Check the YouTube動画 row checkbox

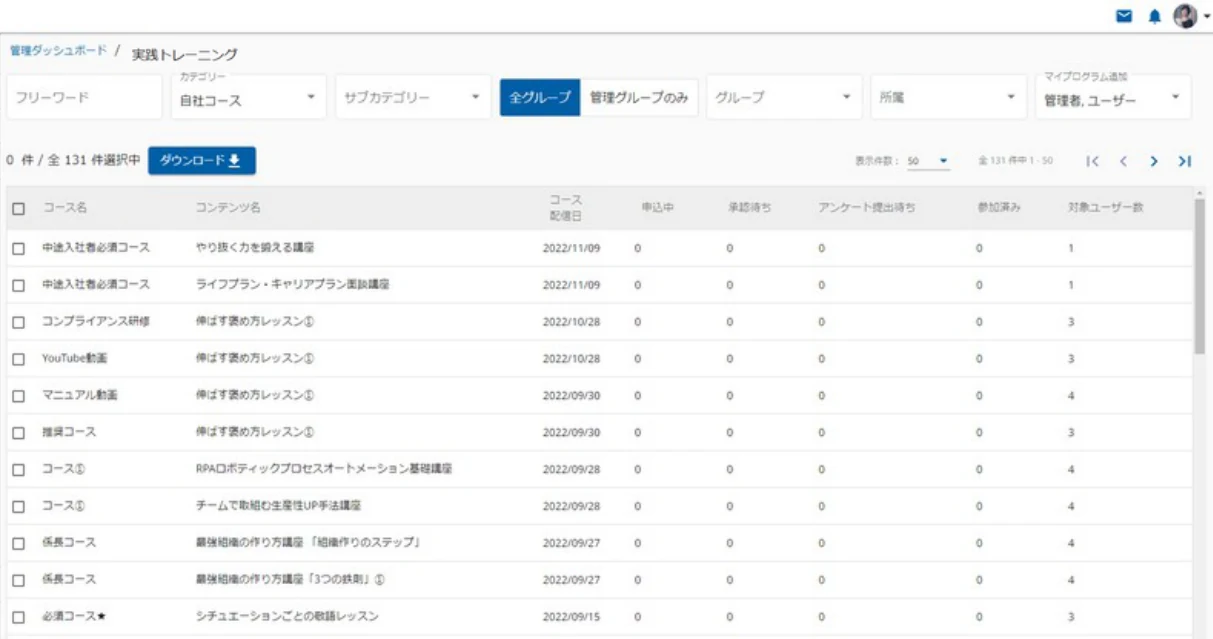point(18,359)
